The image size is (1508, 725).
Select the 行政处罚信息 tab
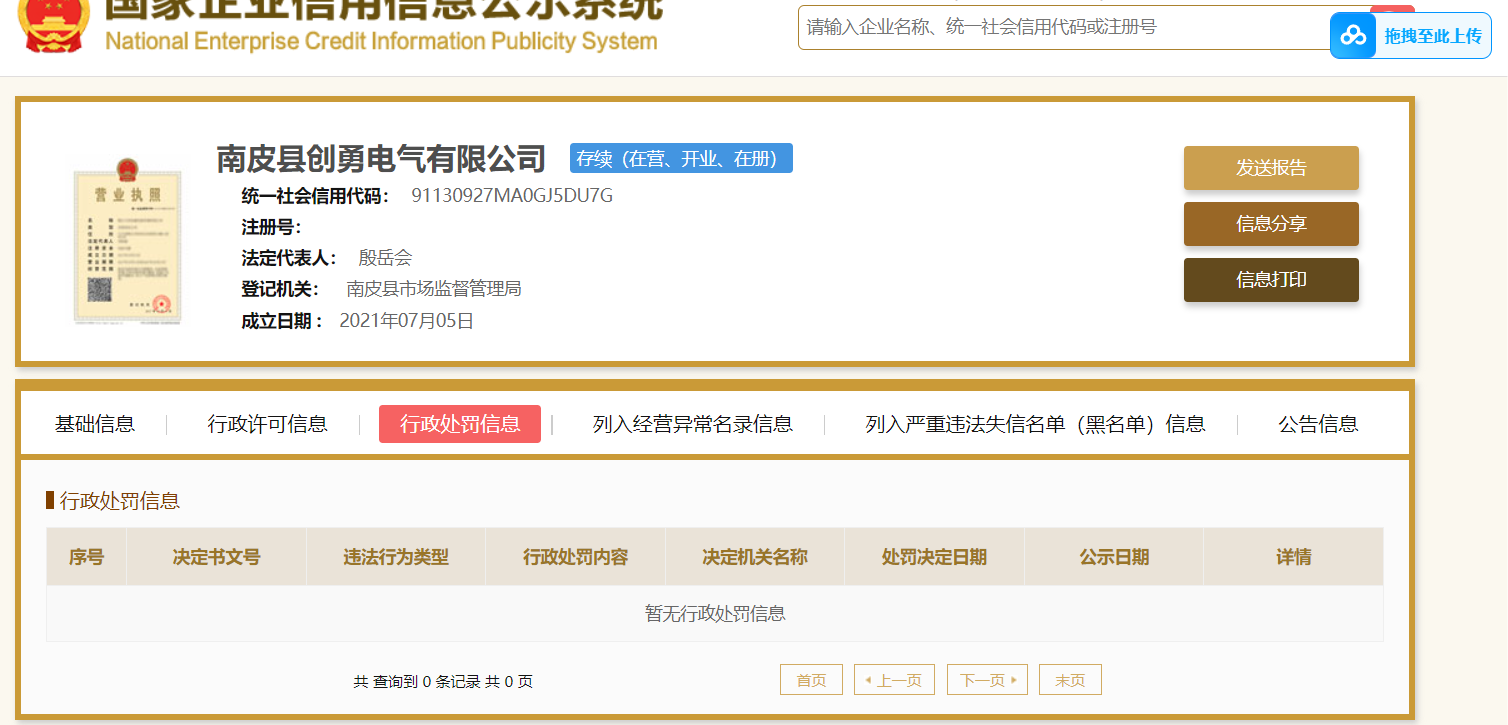point(460,424)
